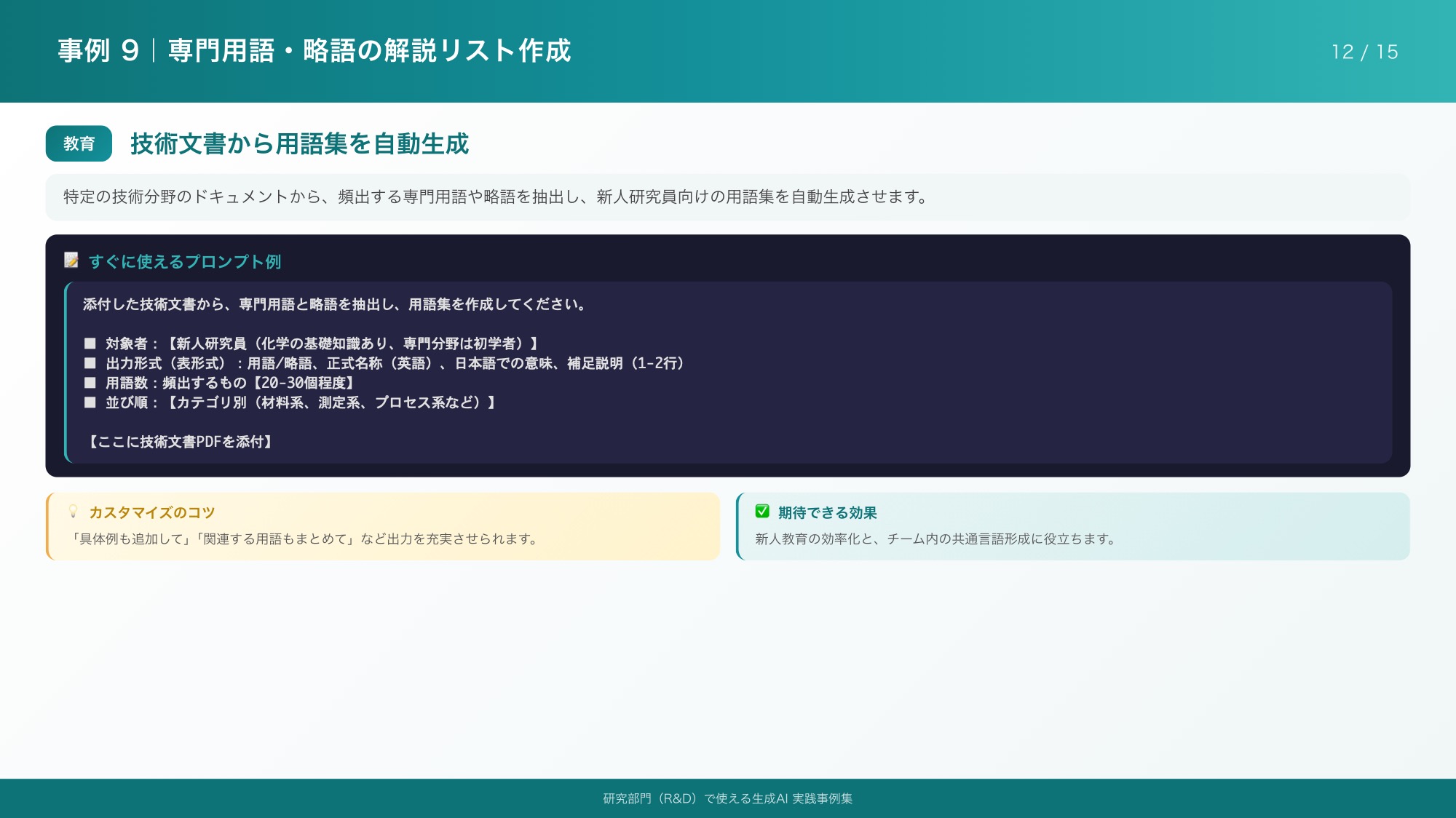Click the すぐに使えるプロンプト例 heading
The image size is (1456, 818).
[185, 261]
